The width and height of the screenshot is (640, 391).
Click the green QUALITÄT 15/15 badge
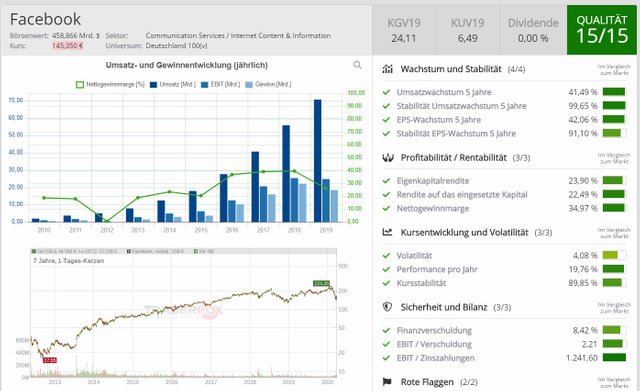602,30
